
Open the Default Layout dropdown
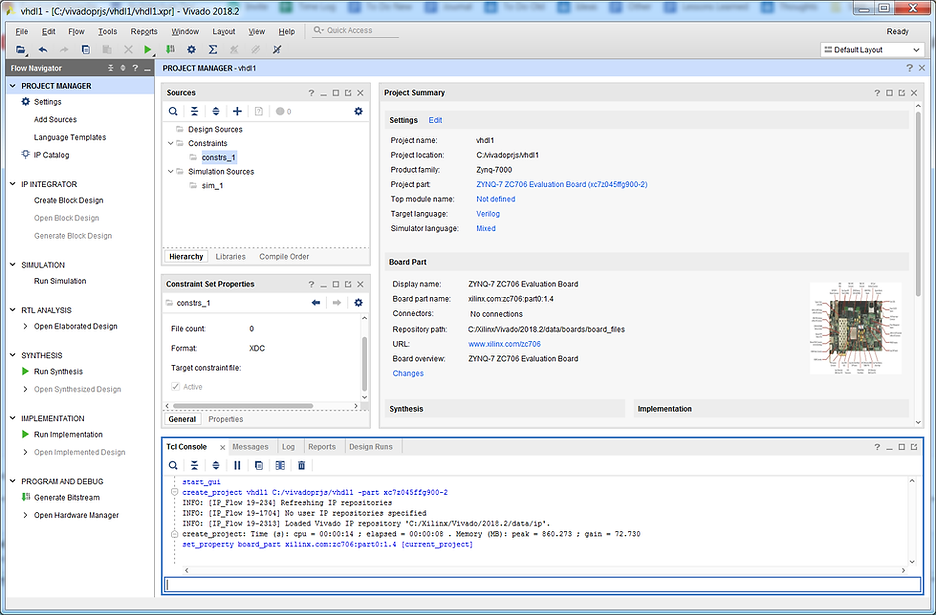tap(869, 48)
